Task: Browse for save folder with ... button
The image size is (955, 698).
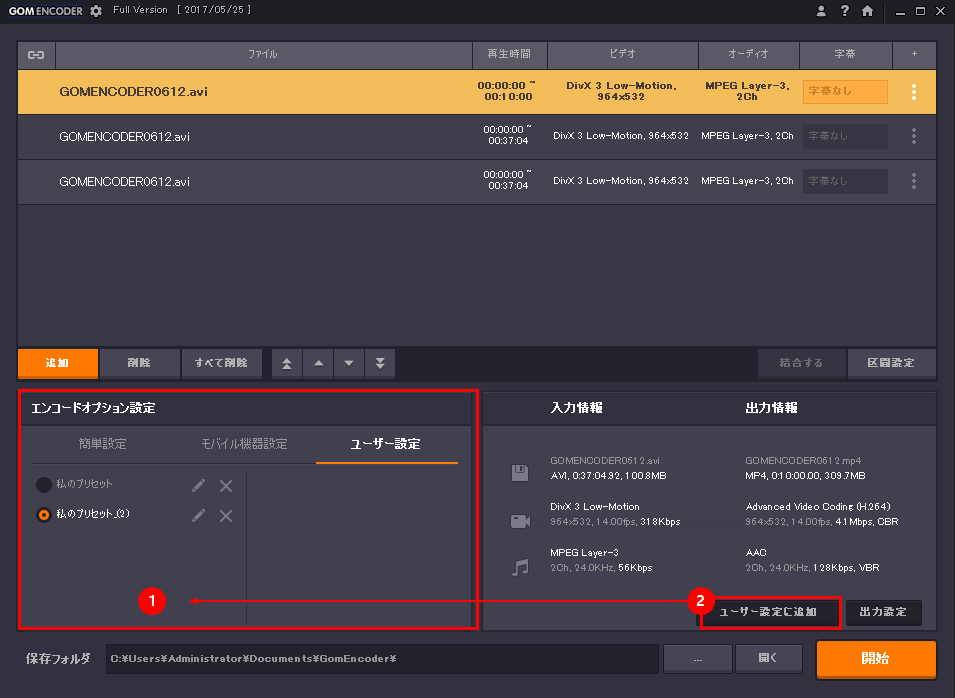Action: (698, 659)
